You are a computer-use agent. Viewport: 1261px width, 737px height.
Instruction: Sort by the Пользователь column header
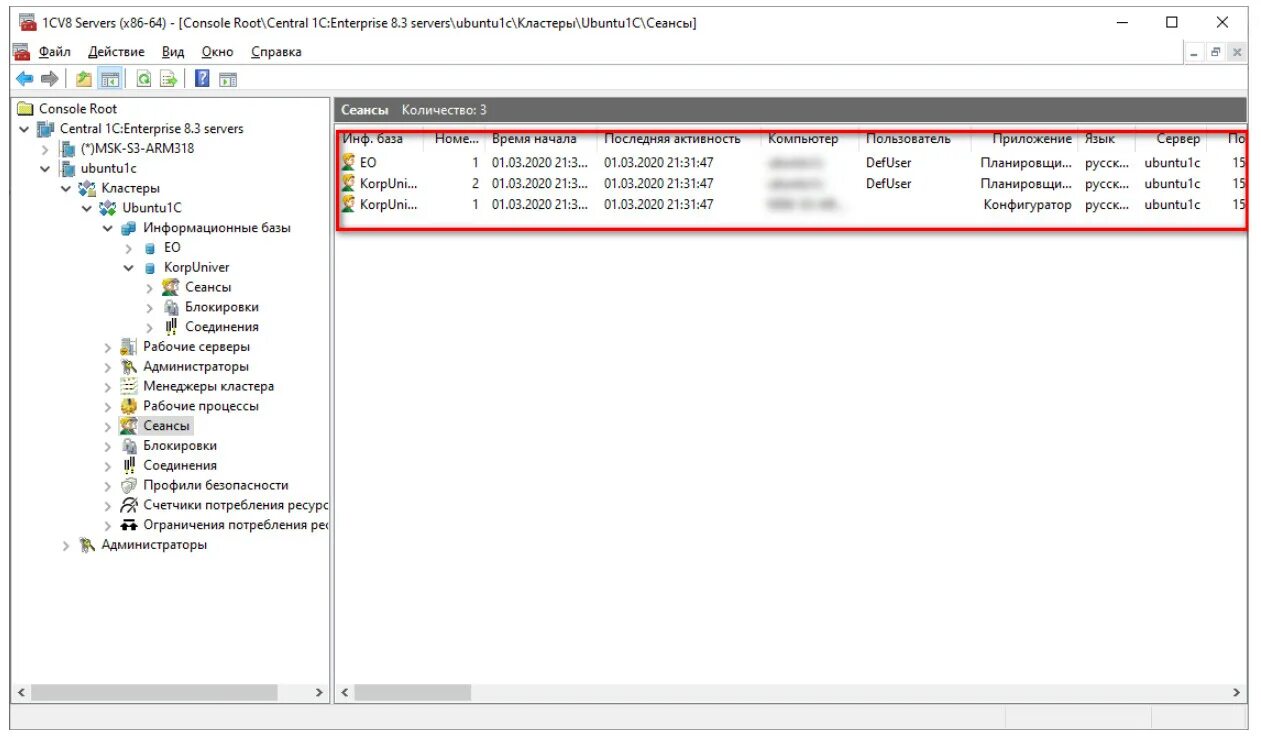point(915,139)
